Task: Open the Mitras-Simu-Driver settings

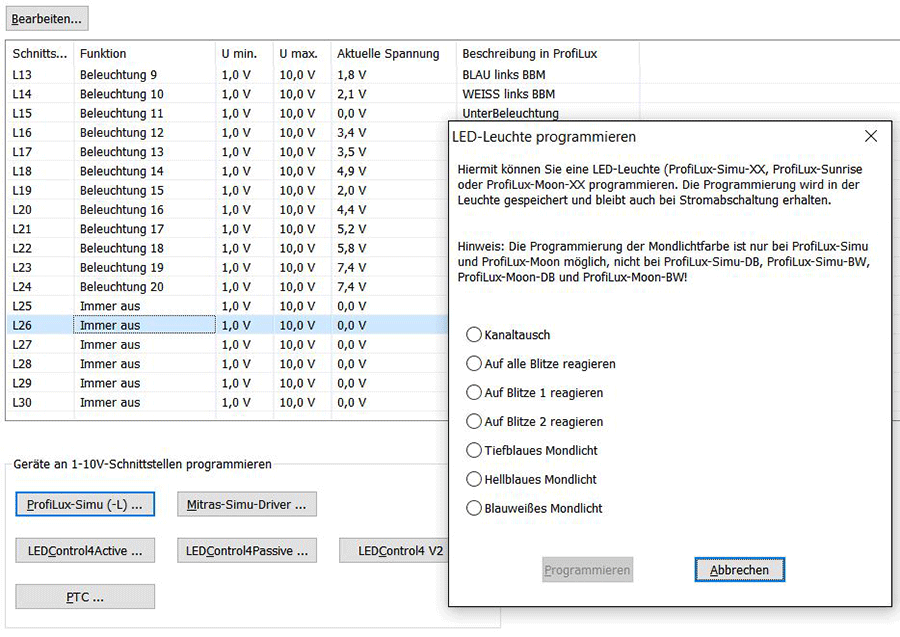Action: click(247, 504)
